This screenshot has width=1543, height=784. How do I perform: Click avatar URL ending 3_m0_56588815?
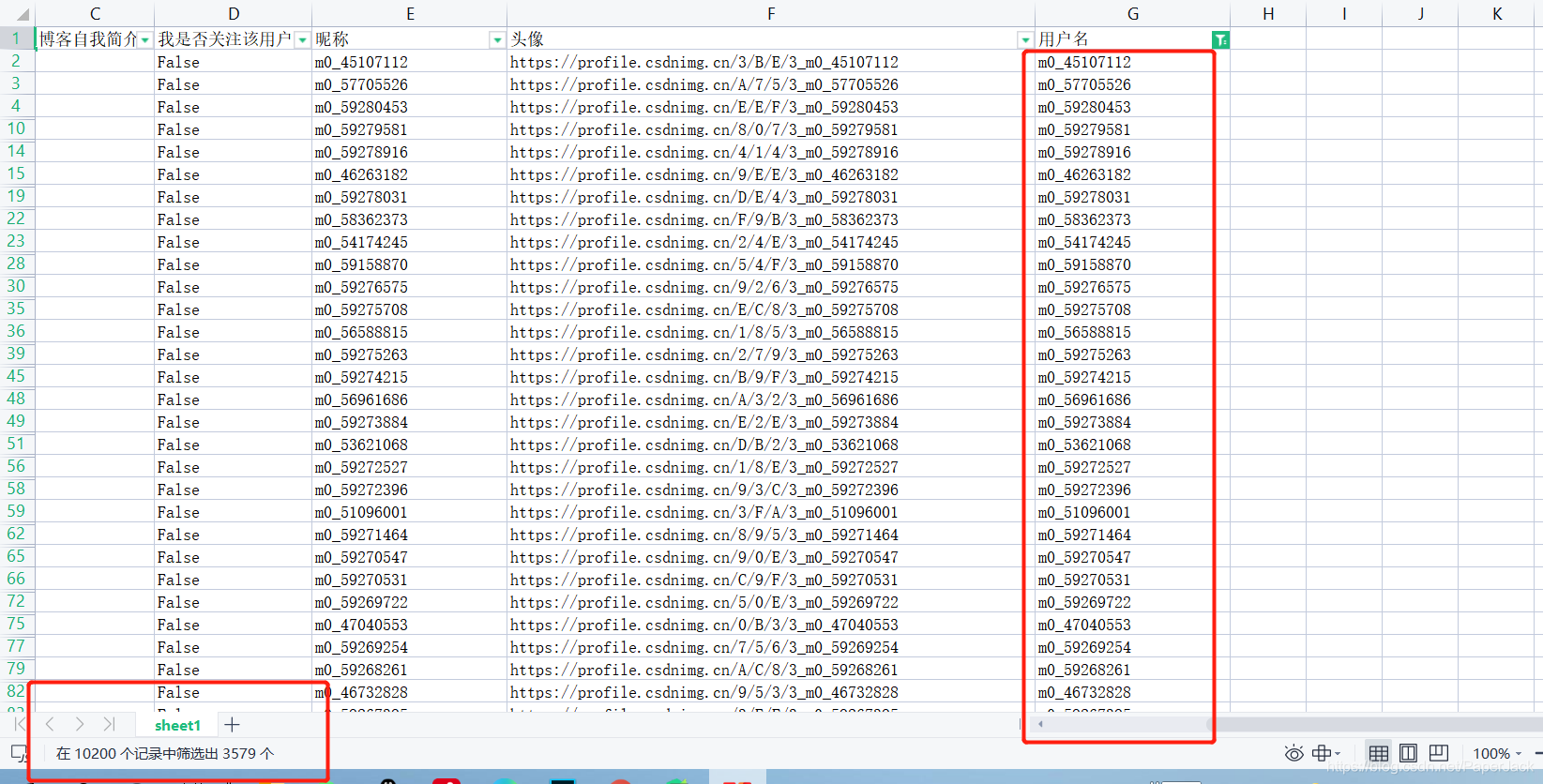click(770, 332)
